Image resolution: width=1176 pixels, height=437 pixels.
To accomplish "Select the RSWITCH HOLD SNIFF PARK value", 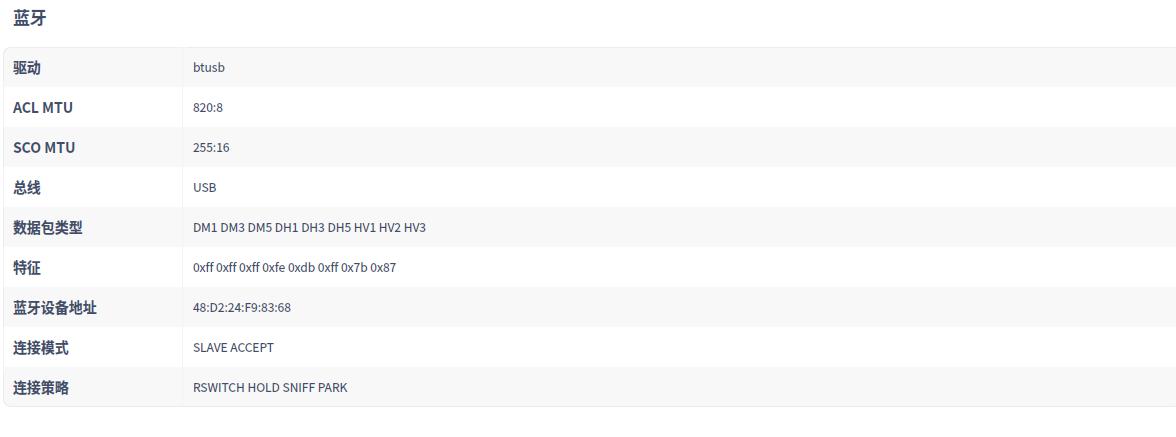I will (270, 388).
